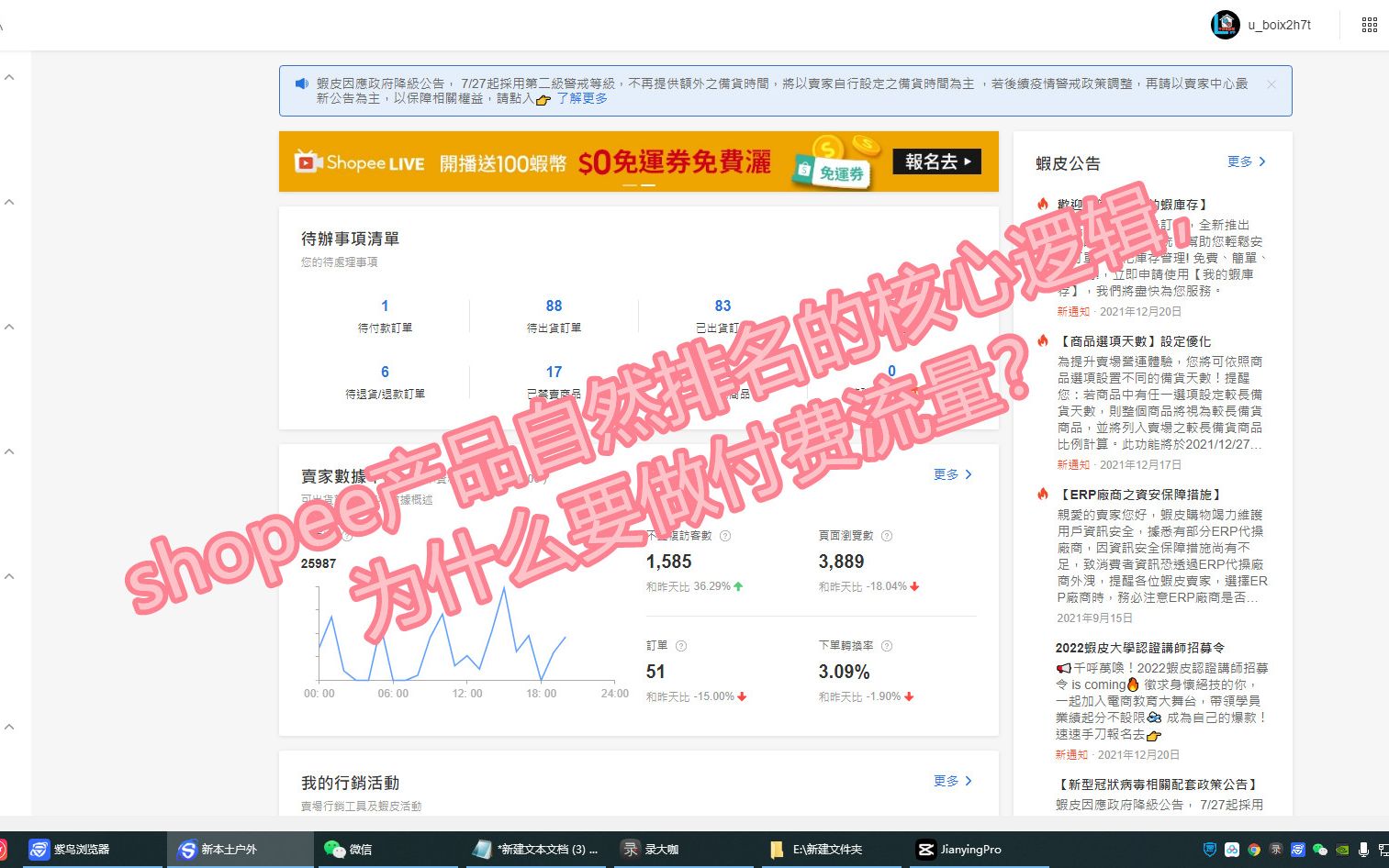The width and height of the screenshot is (1389, 868).
Task: Open the 【商品選項天數】設定優化 announcement
Action: pos(1135,341)
